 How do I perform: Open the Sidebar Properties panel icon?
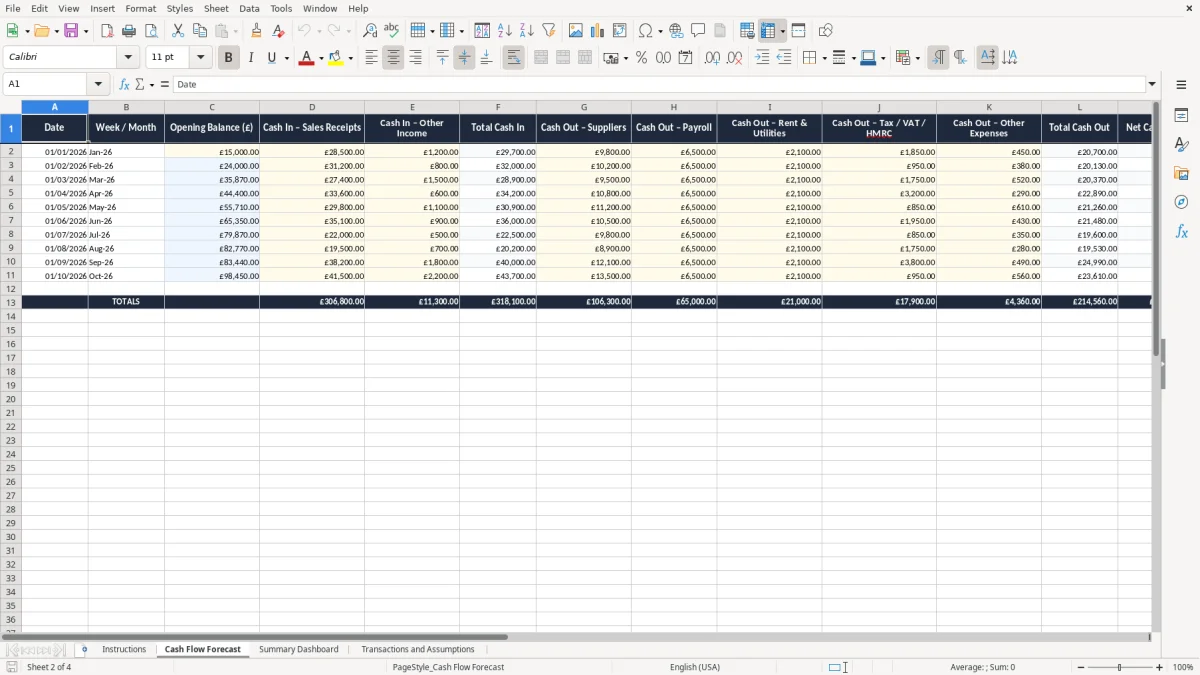click(1181, 115)
